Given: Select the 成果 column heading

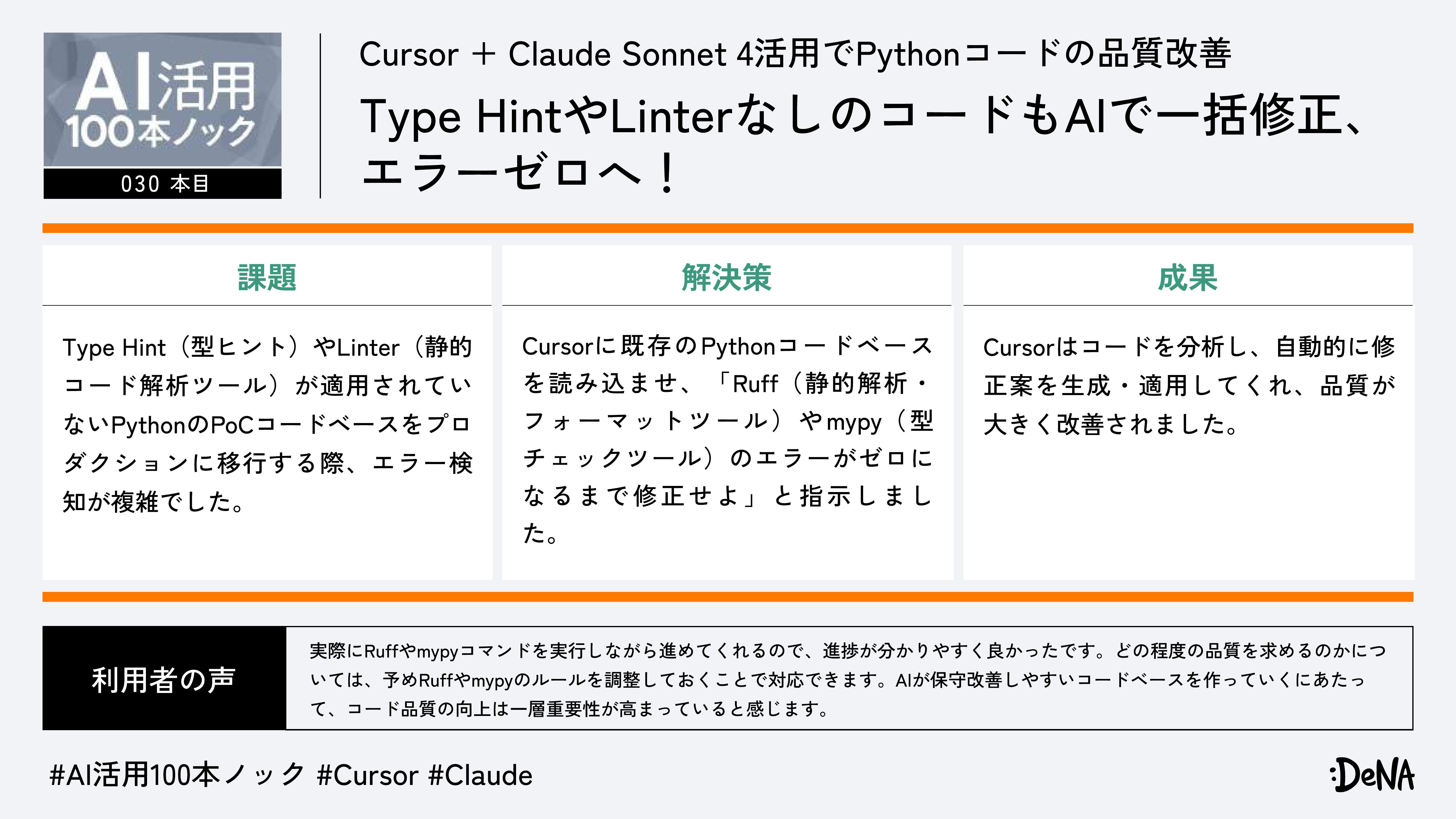Looking at the screenshot, I should pyautogui.click(x=1188, y=277).
